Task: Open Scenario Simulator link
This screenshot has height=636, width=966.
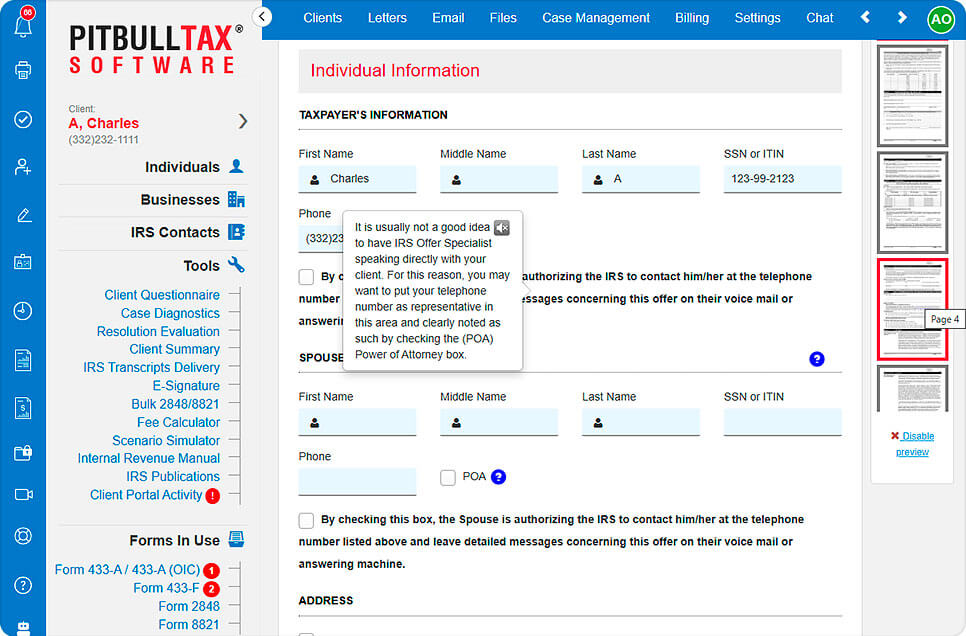Action: [166, 440]
